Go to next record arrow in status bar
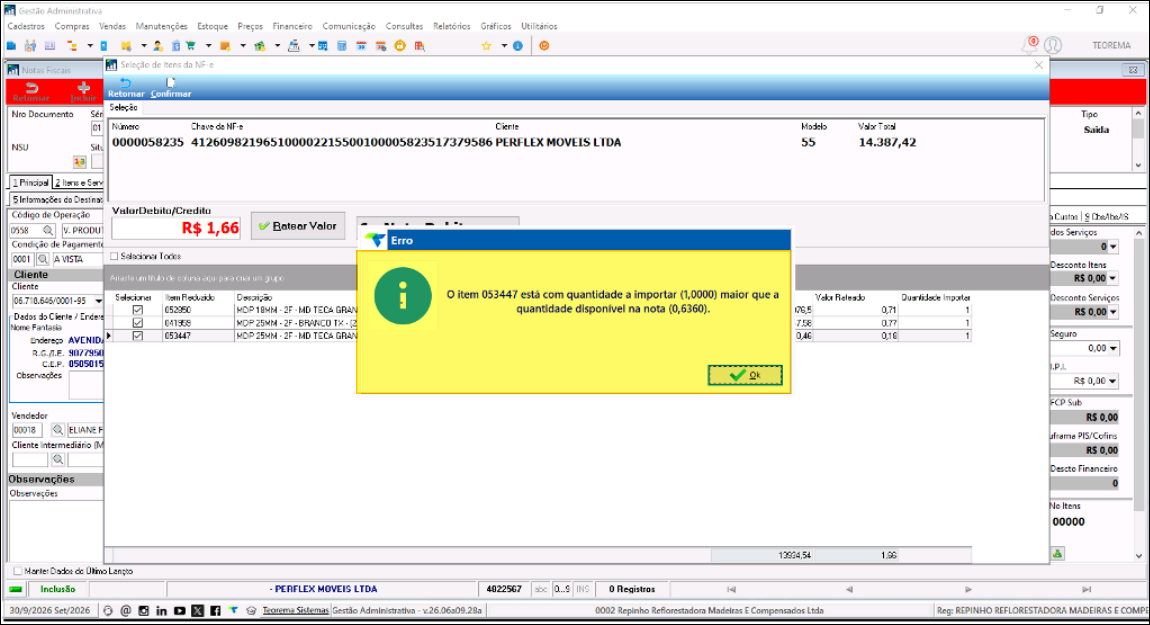1150x625 pixels. [x=968, y=589]
